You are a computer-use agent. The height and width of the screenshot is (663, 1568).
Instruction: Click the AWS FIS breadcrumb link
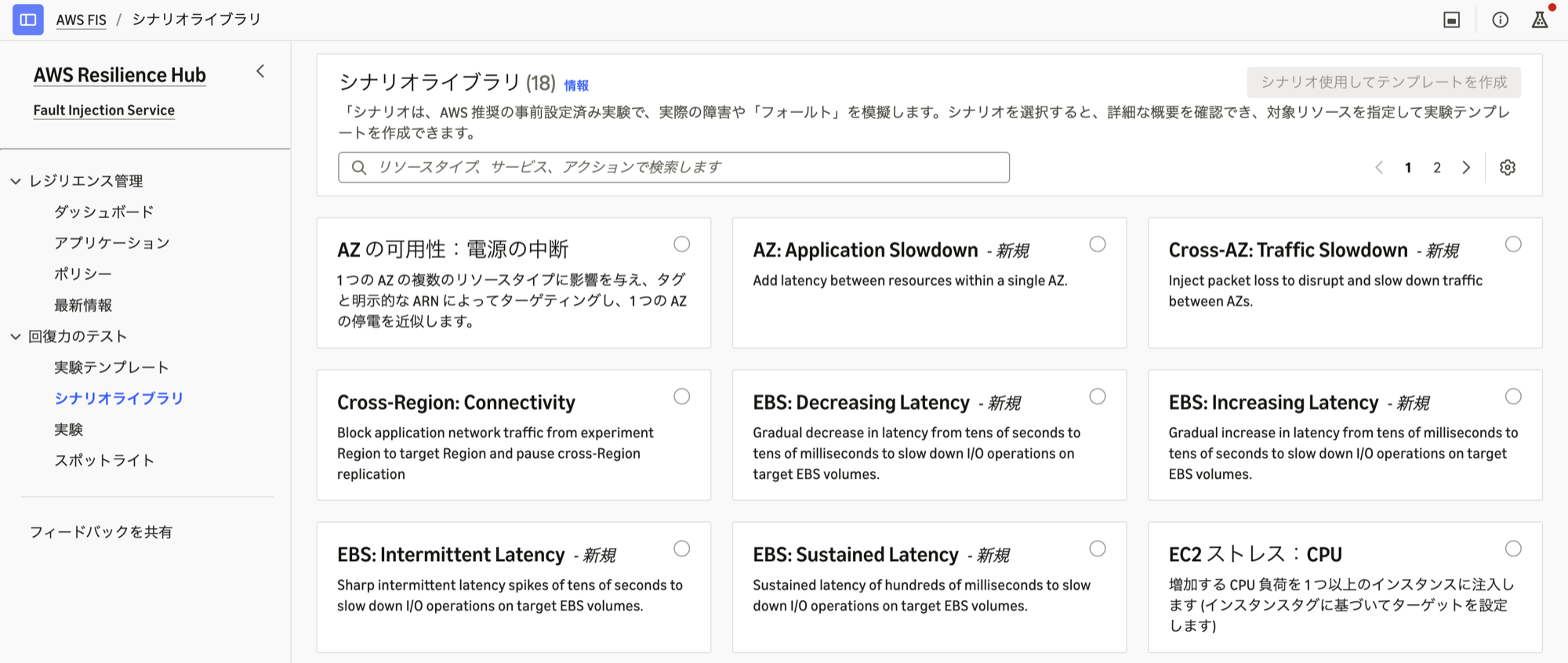point(81,20)
